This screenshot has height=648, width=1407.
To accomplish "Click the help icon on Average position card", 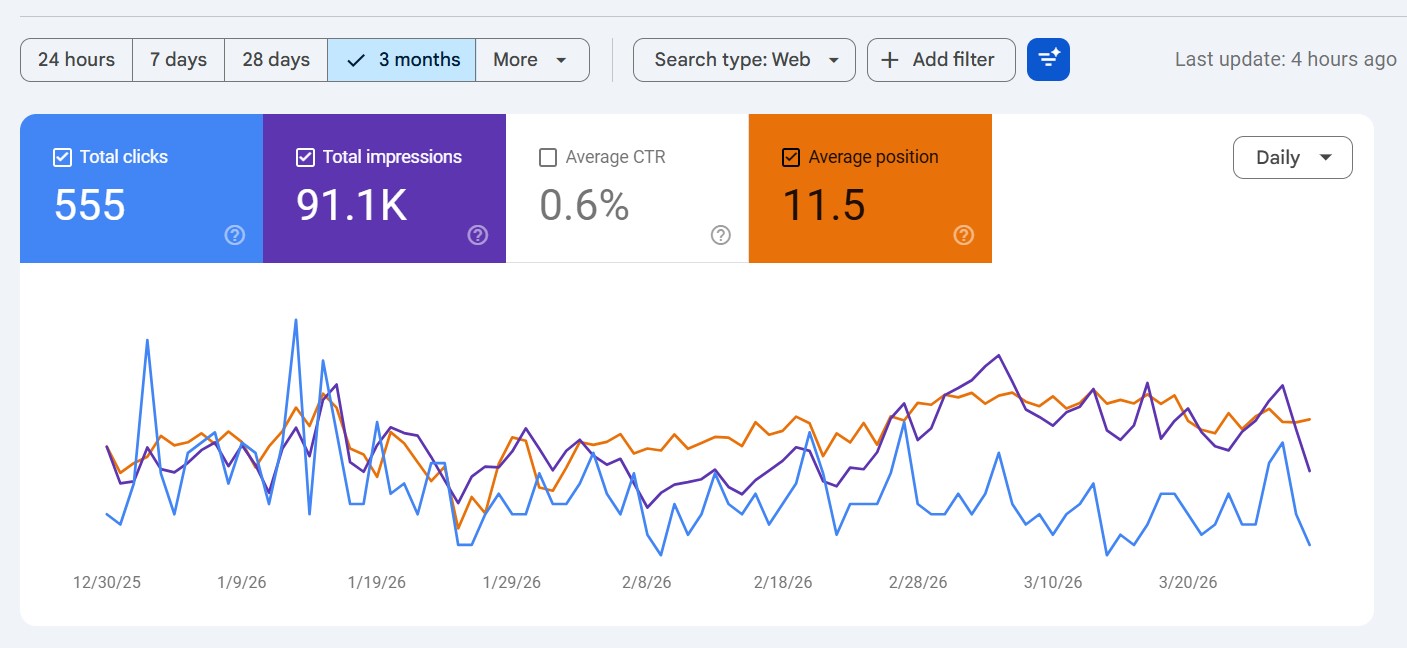I will click(x=963, y=235).
